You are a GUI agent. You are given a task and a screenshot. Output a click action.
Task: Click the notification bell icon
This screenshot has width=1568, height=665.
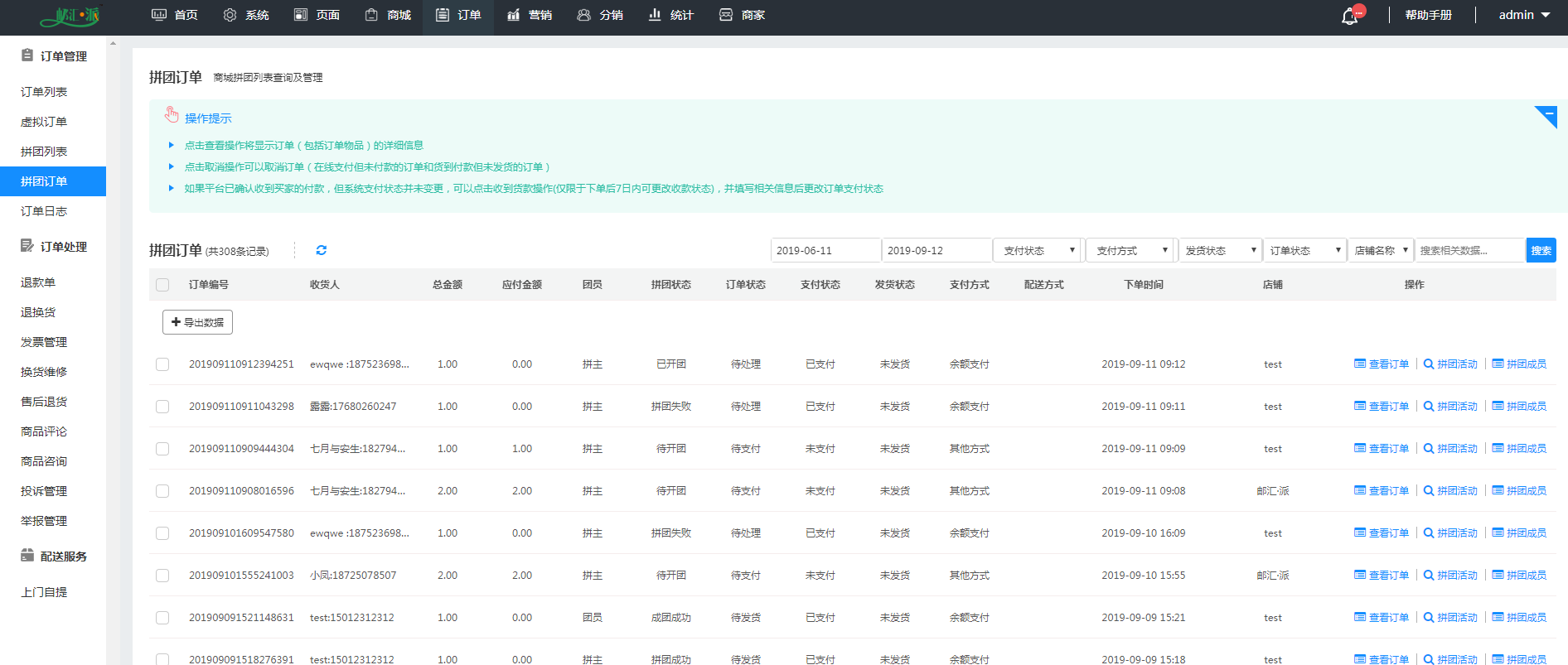click(x=1349, y=16)
